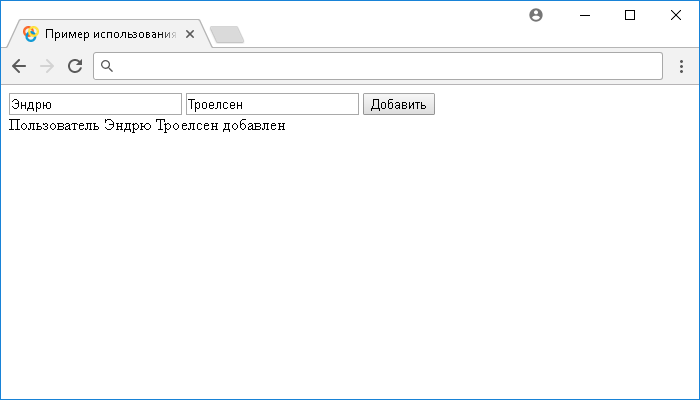Click the page favicon on the tab

pos(31,34)
